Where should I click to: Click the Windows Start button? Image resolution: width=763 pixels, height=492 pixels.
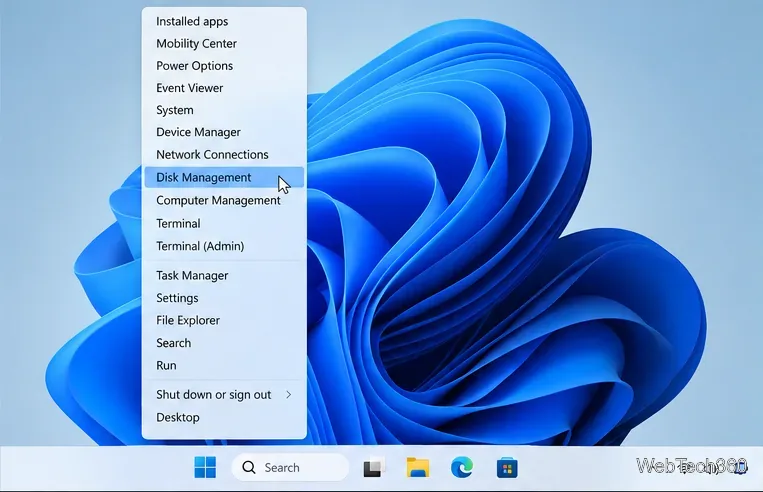tap(205, 468)
